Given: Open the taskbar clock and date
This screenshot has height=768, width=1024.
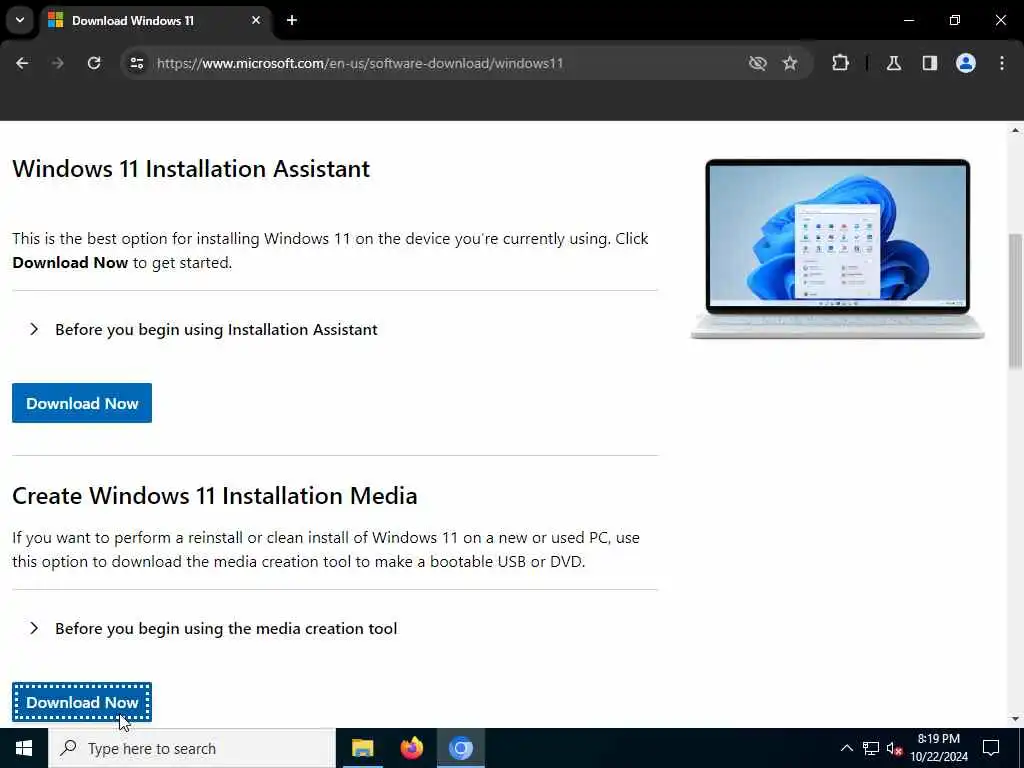Looking at the screenshot, I should 939,748.
